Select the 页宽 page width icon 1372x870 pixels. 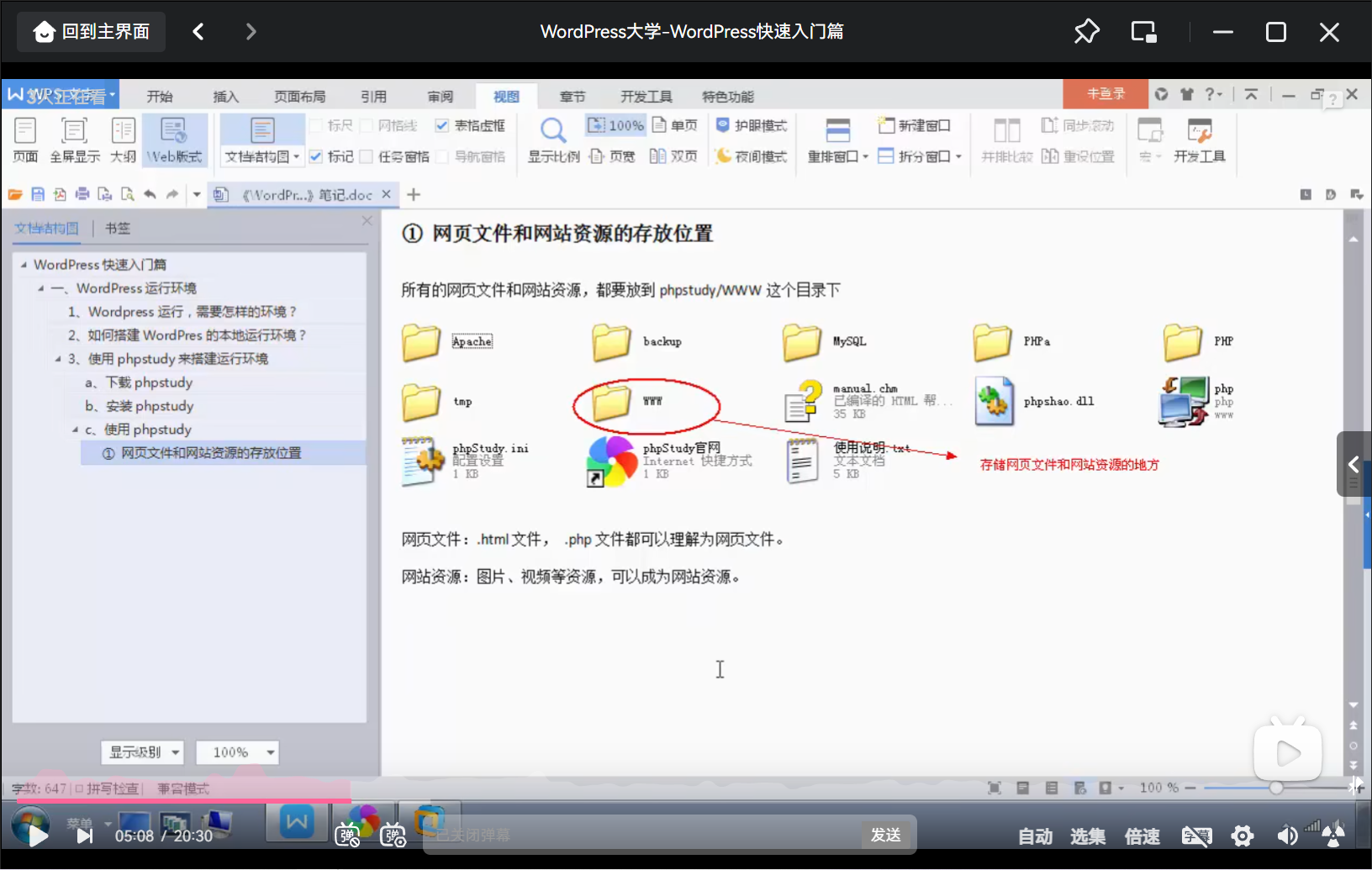(x=612, y=156)
